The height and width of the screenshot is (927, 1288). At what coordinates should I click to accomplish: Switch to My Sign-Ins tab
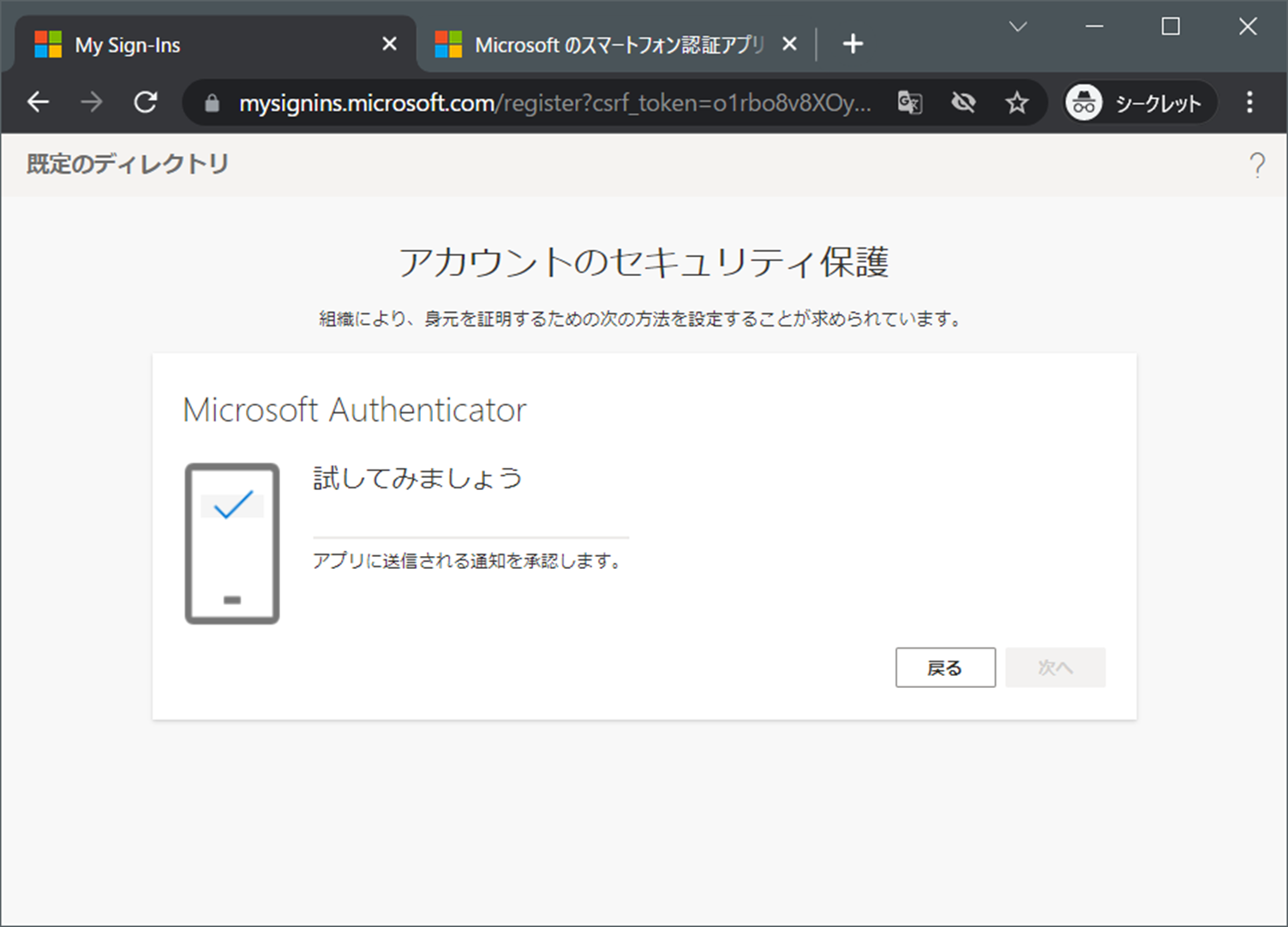click(214, 45)
